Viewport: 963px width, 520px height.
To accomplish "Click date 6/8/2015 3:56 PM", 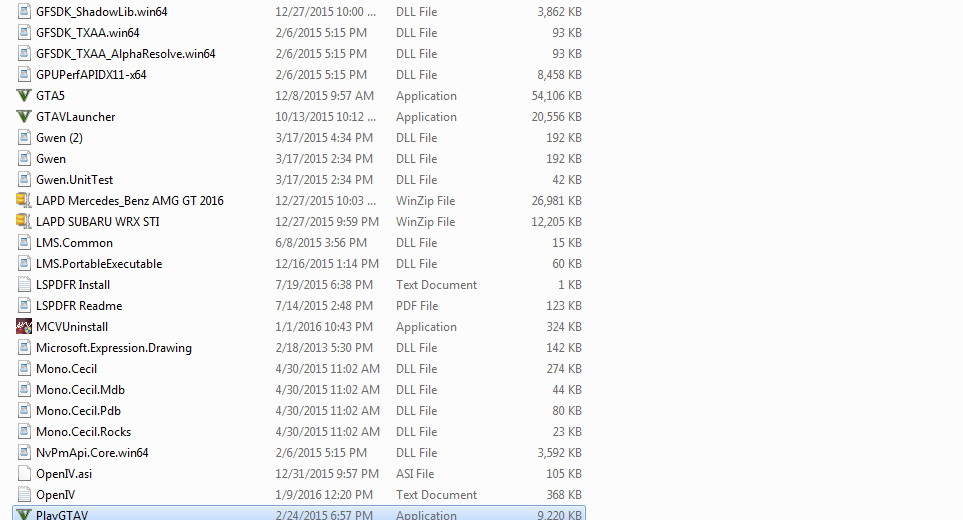I will 321,243.
